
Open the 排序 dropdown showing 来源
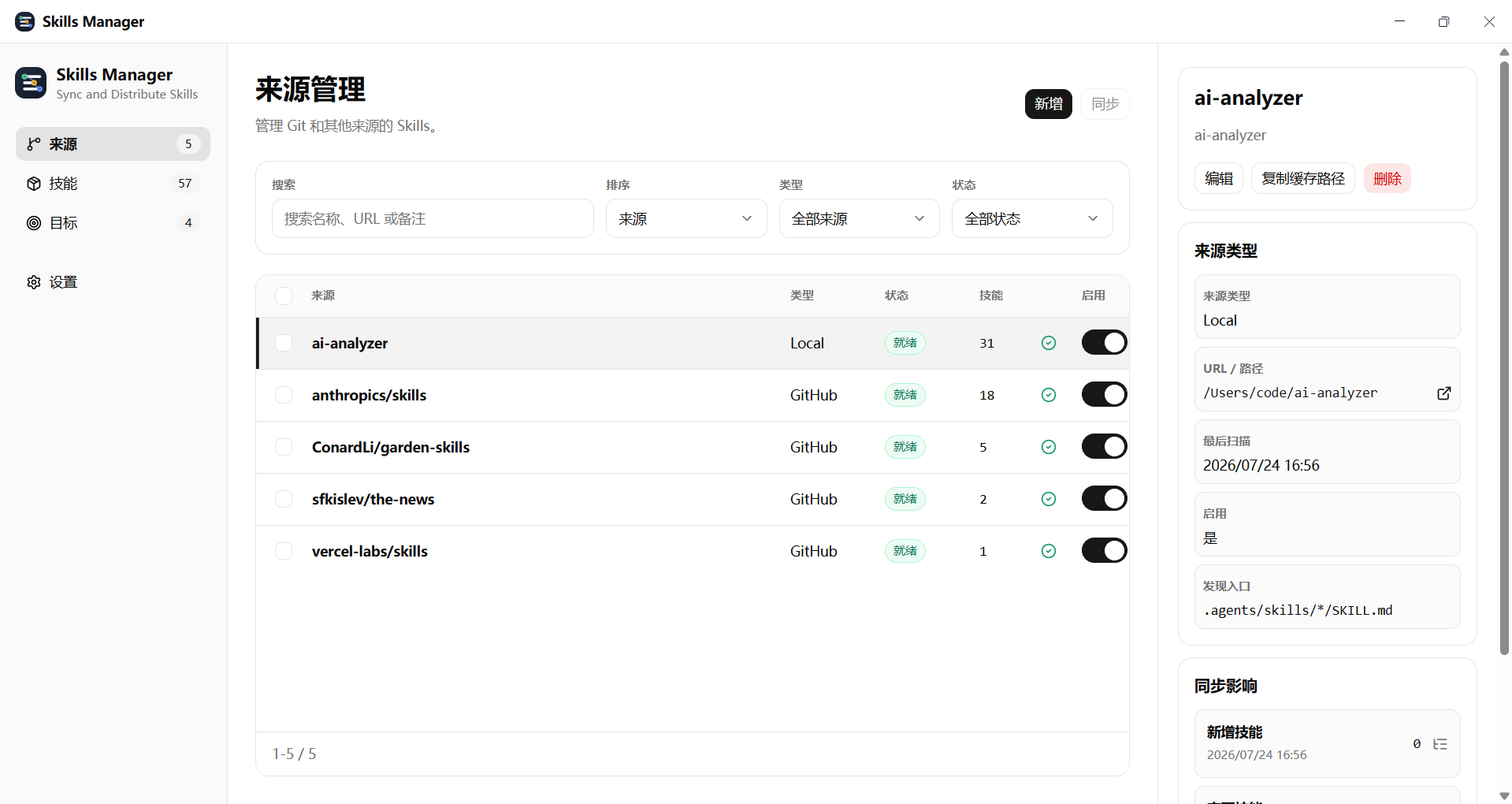[x=686, y=218]
